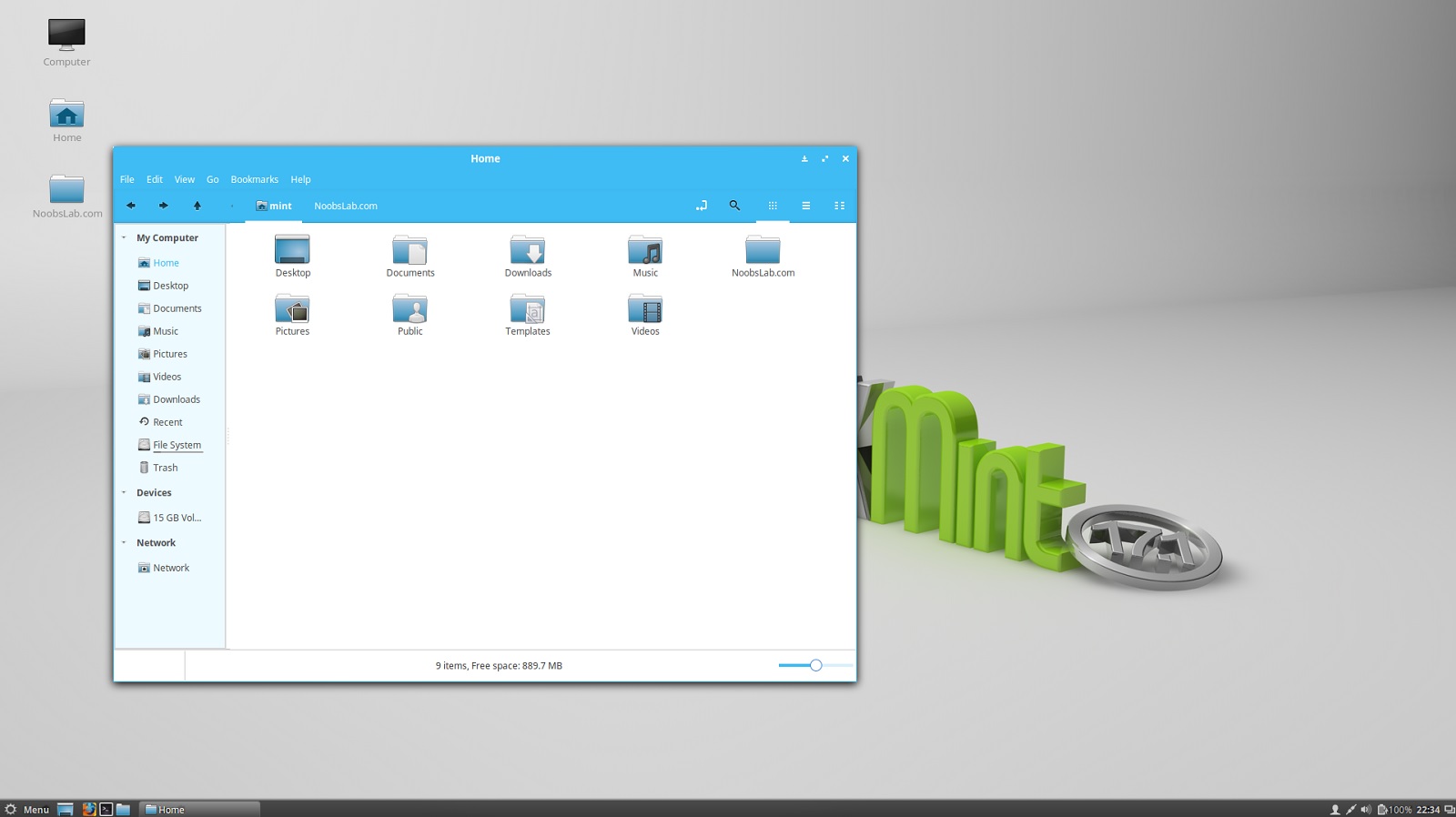1456x817 pixels.
Task: Collapse the Devices sidebar section
Action: 124,492
